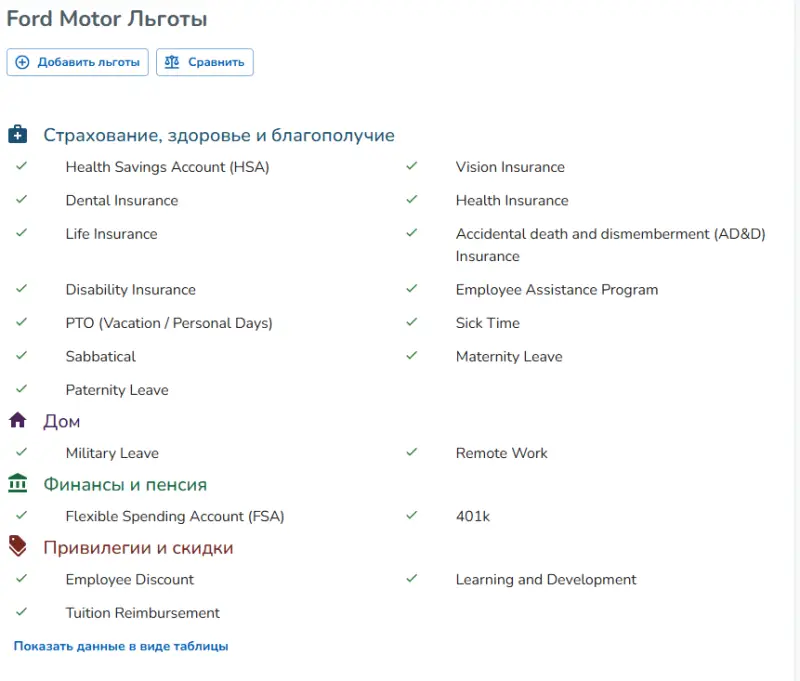Click the checkmark next to Sabbatical
The width and height of the screenshot is (800, 681).
click(x=21, y=355)
